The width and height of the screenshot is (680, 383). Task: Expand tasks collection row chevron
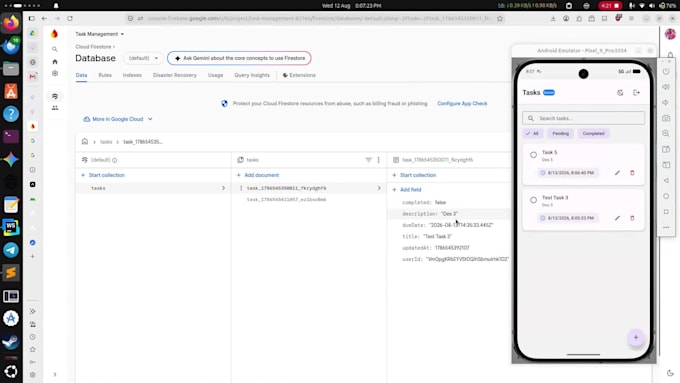click(x=223, y=188)
